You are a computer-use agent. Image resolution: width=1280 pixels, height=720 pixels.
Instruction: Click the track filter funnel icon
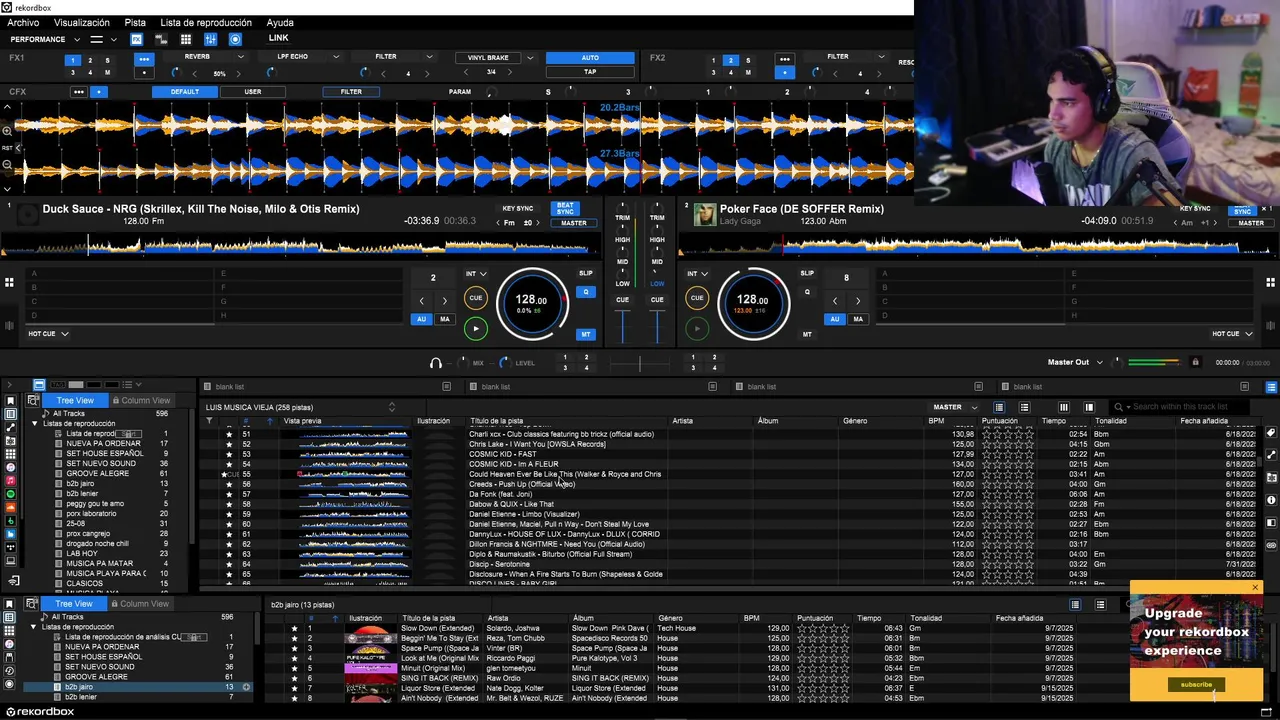(209, 421)
